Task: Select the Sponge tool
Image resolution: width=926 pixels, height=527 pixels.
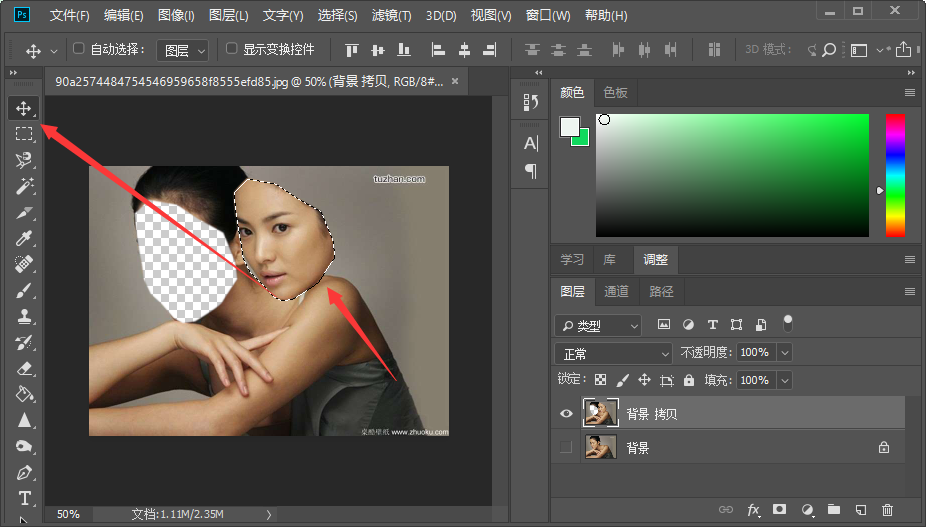Action: tap(24, 446)
